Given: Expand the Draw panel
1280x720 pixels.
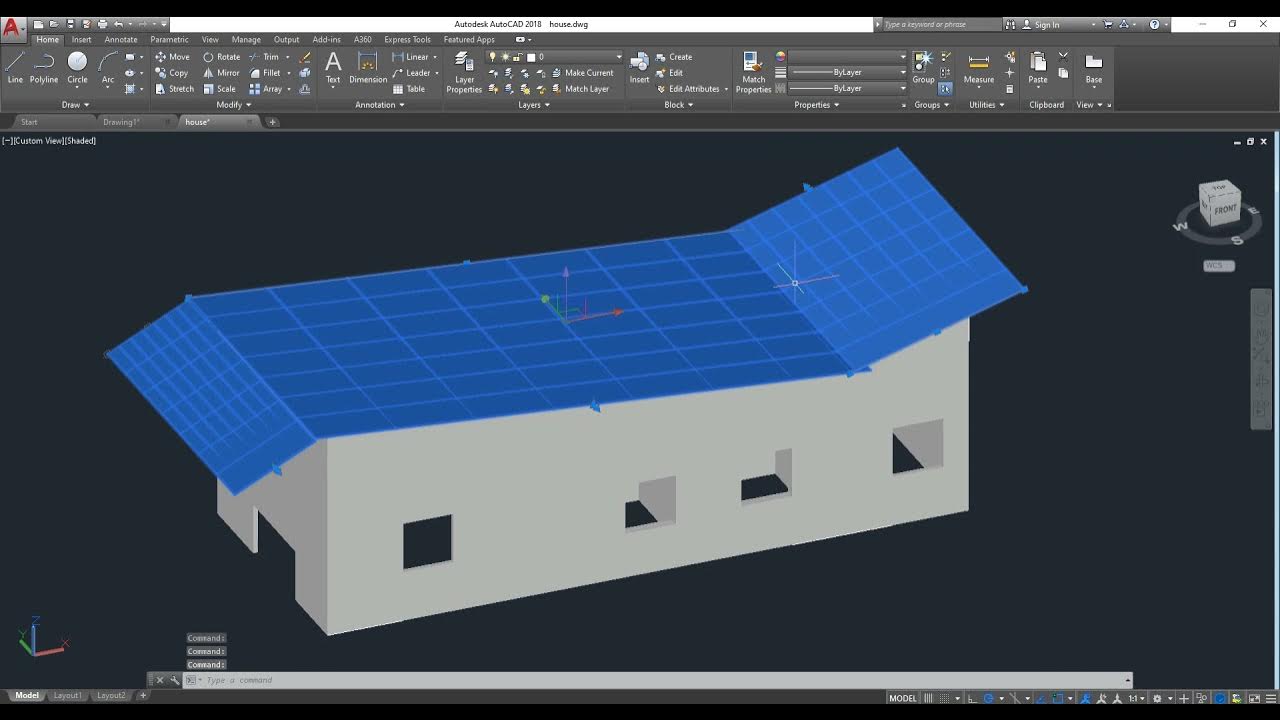Looking at the screenshot, I should tap(75, 105).
